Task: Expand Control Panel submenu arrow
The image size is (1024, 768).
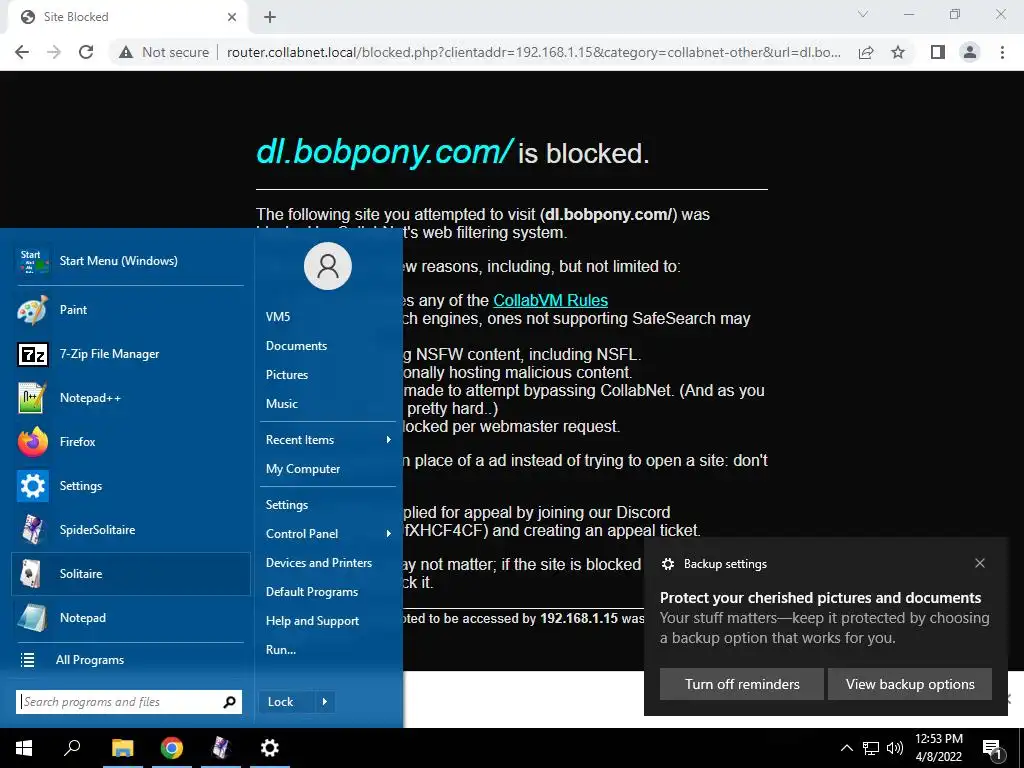Action: click(389, 534)
